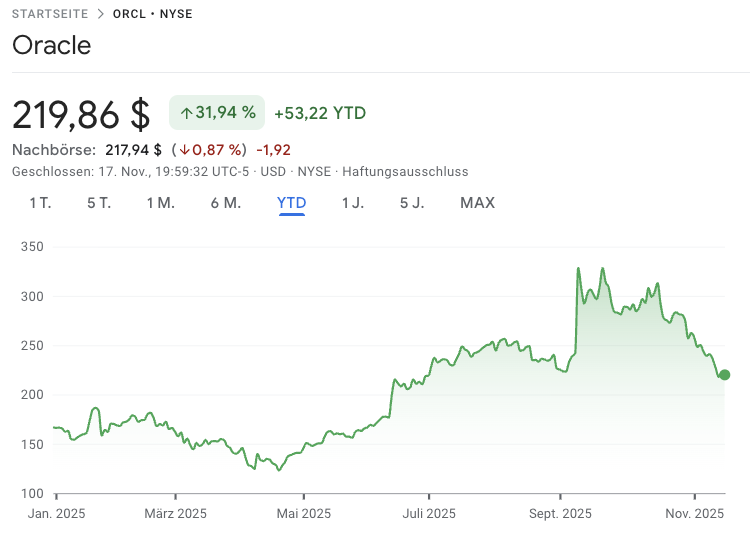Switch chart to 5 T. range
The image size is (750, 534).
coord(99,203)
